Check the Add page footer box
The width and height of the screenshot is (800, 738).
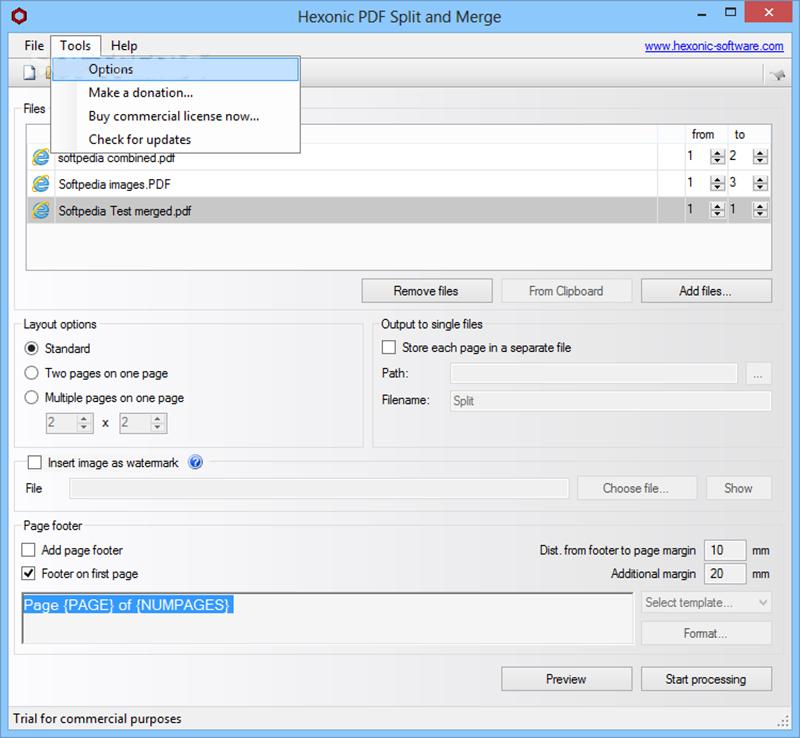click(28, 550)
